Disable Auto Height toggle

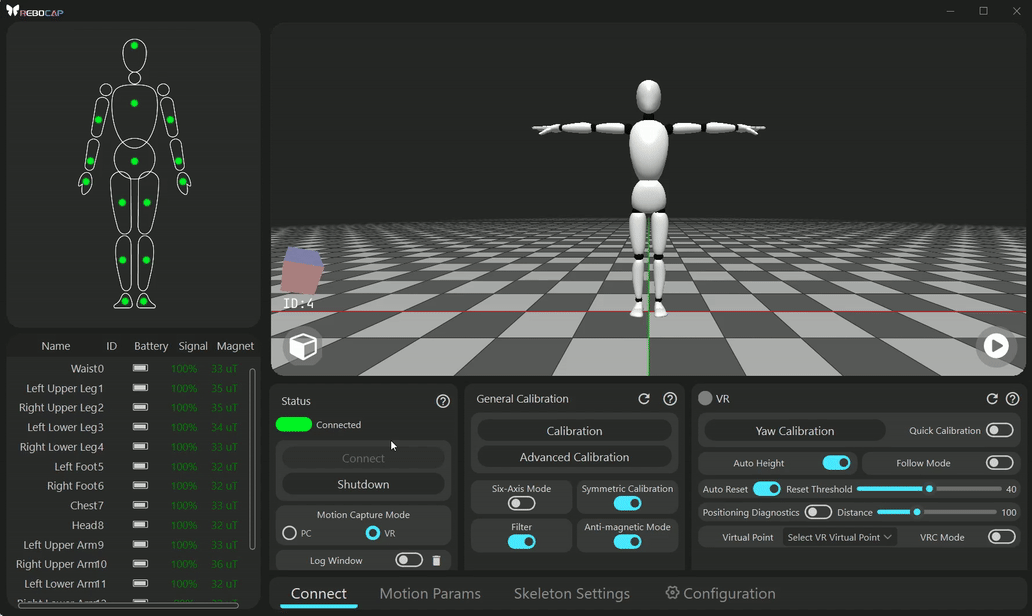coord(837,463)
